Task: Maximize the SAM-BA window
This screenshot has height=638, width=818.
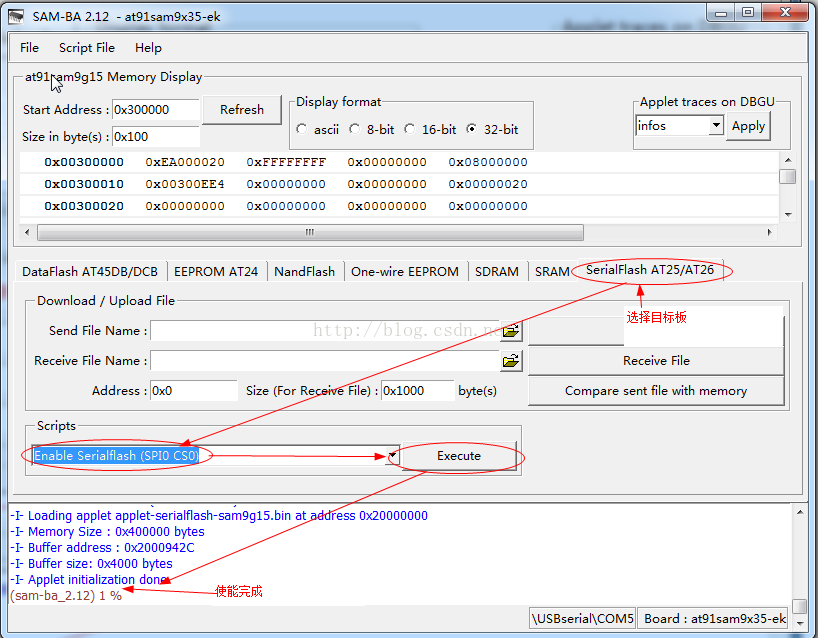Action: (748, 13)
